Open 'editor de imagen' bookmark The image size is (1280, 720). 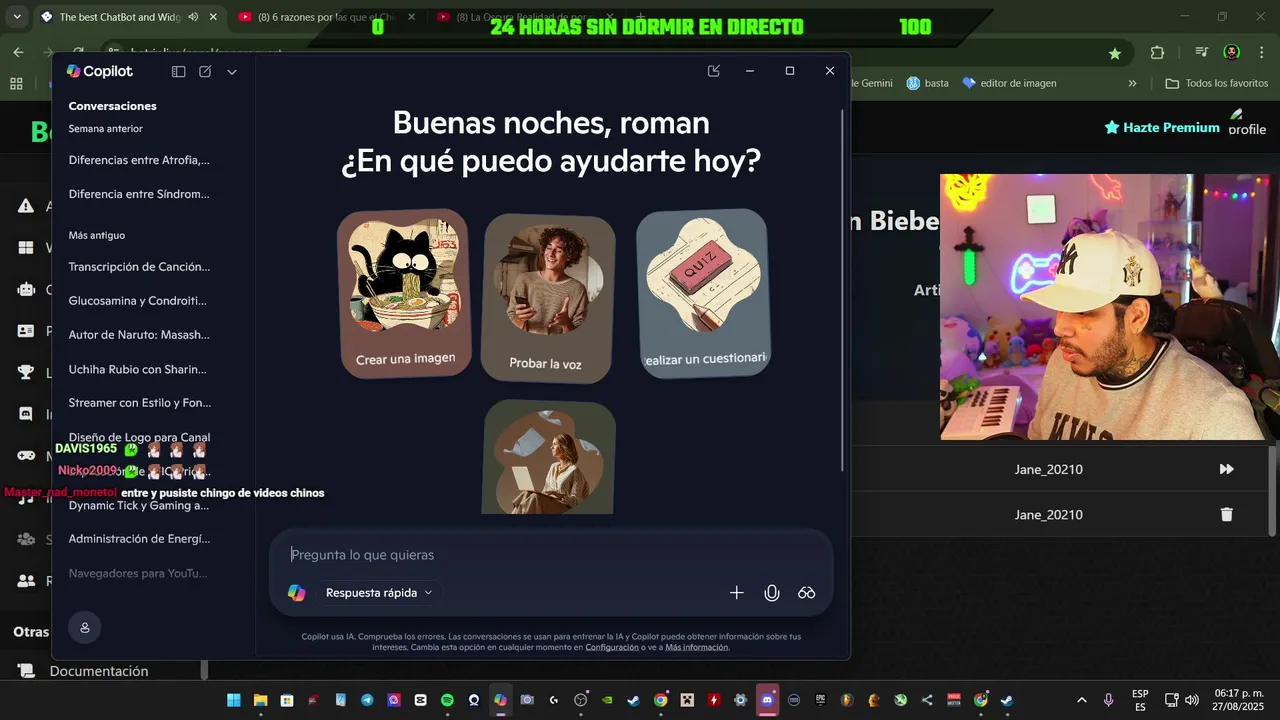click(1009, 83)
